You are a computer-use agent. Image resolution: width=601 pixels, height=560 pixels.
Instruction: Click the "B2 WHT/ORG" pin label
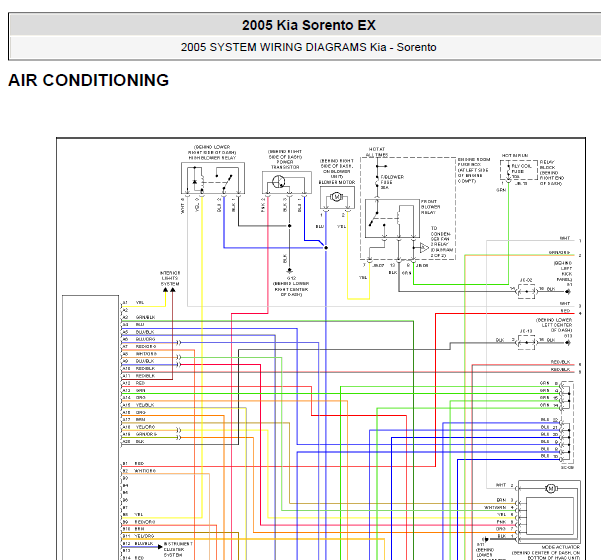(140, 471)
